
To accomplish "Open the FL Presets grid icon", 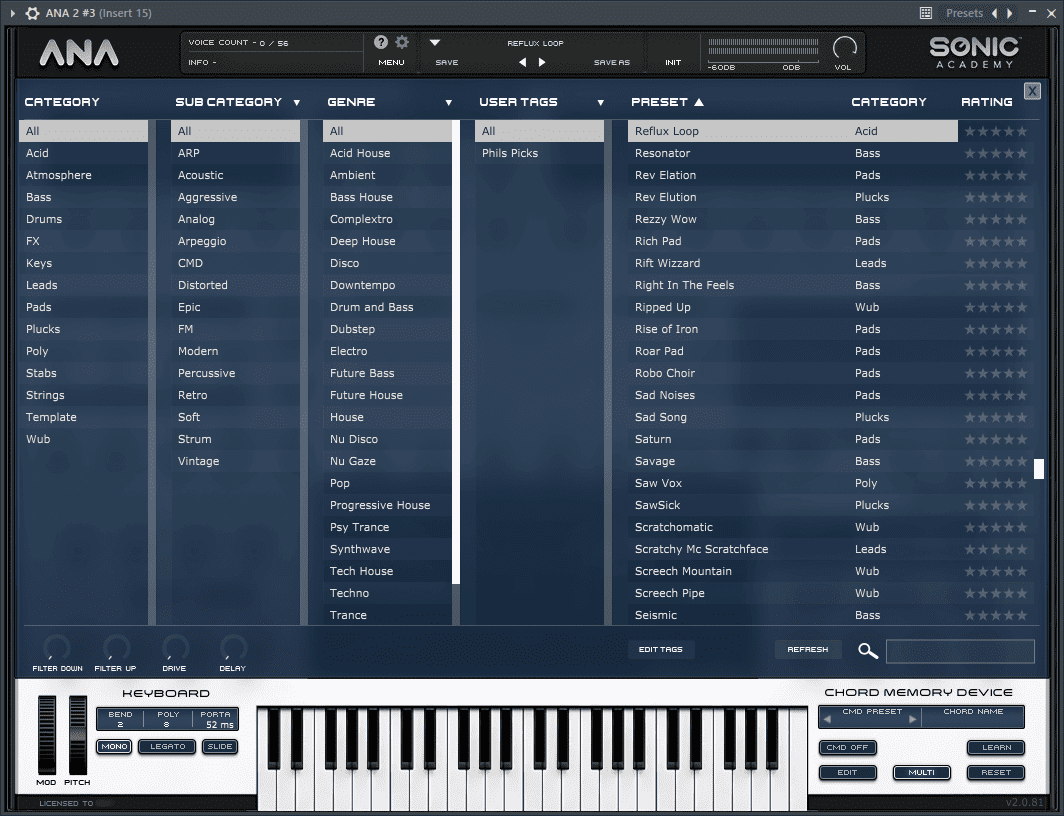I will point(926,13).
